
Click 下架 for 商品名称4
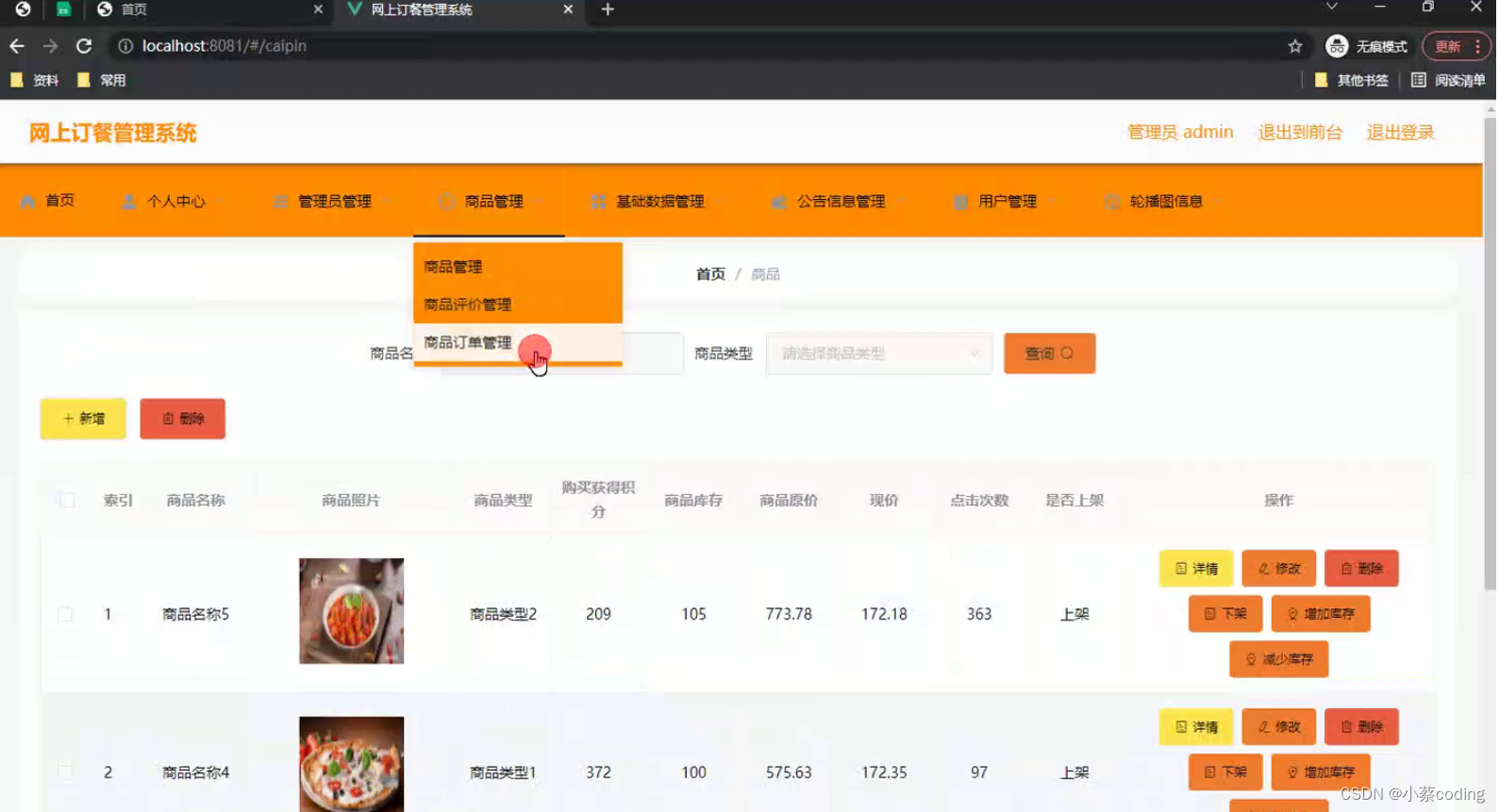pos(1224,772)
